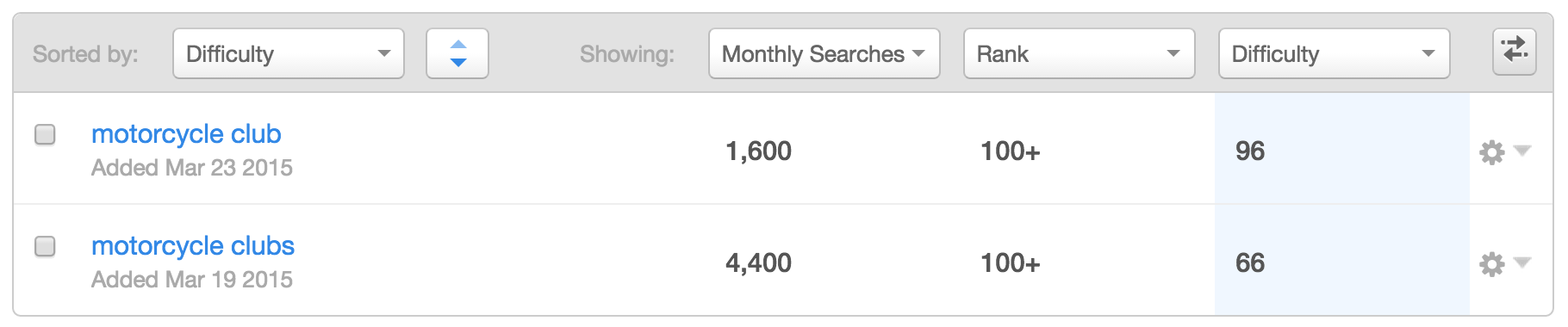
Task: Click the 100+ rank for motorcycle clubs
Action: coord(1011,263)
